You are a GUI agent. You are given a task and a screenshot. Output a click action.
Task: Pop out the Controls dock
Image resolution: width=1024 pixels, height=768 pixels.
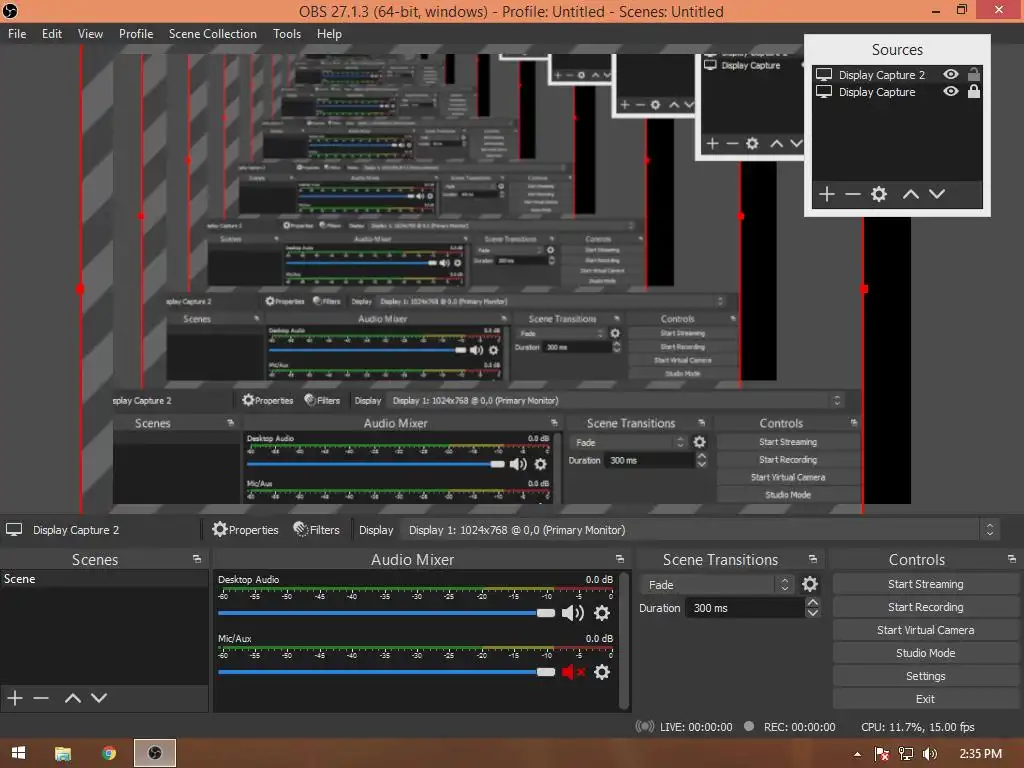coord(1012,559)
